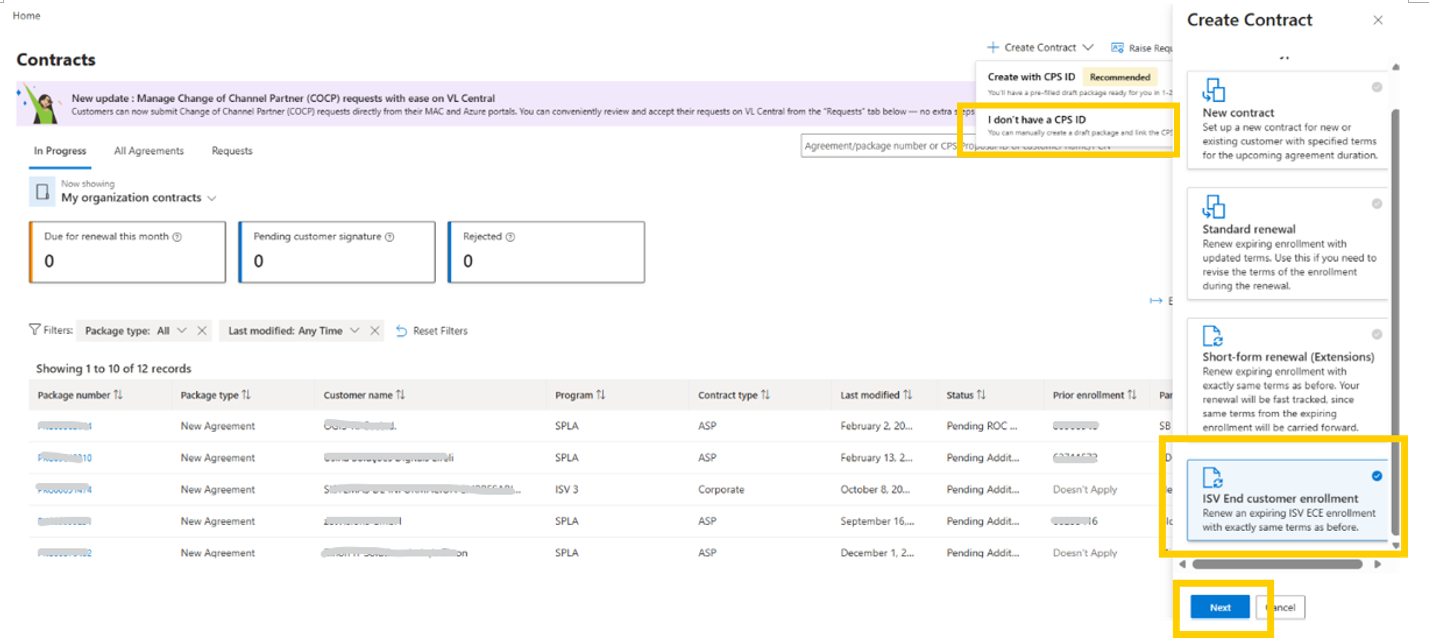Switch to the In Progress tab
This screenshot has height=640, width=1429.
(59, 151)
